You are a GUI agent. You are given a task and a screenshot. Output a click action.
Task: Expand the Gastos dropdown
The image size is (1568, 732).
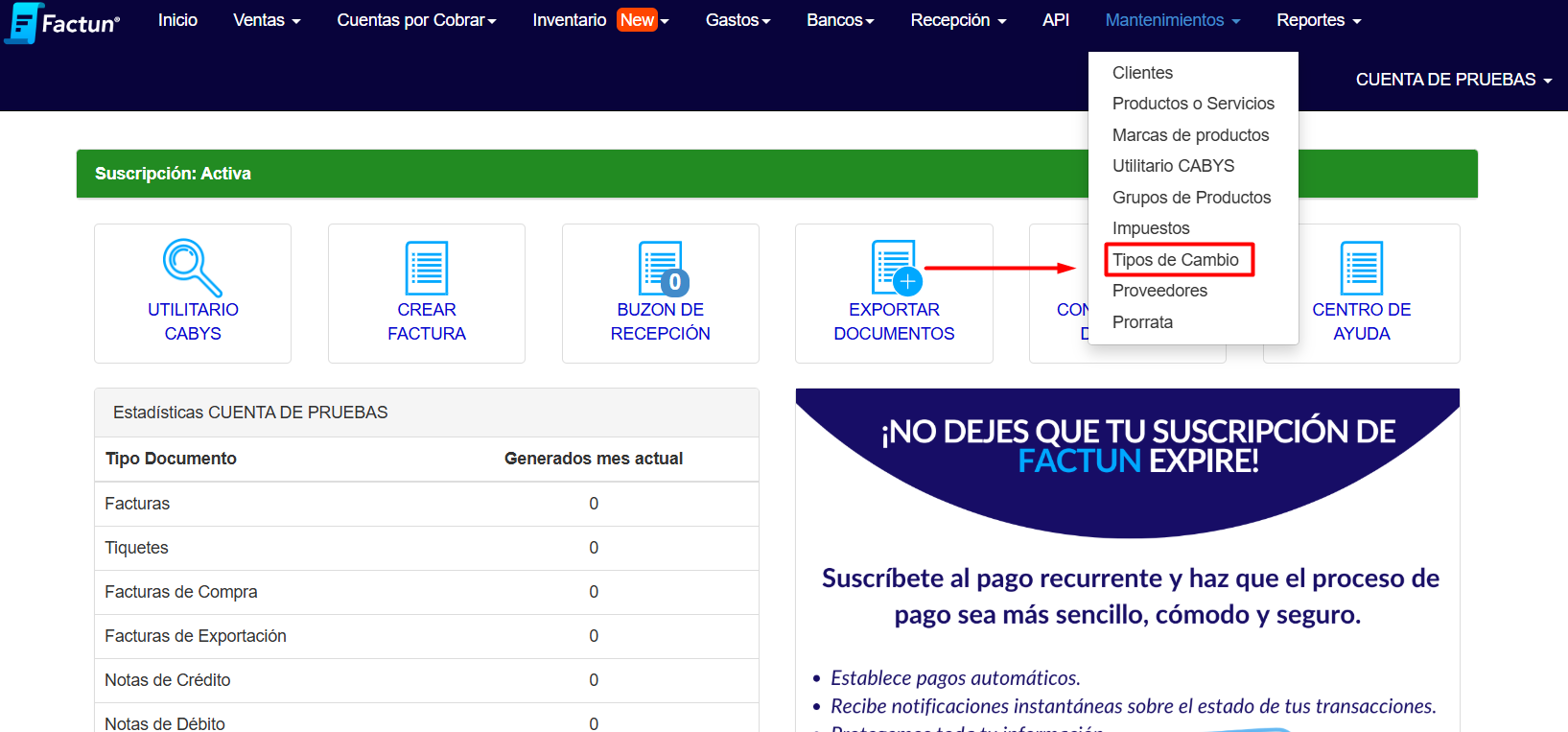[x=737, y=20]
